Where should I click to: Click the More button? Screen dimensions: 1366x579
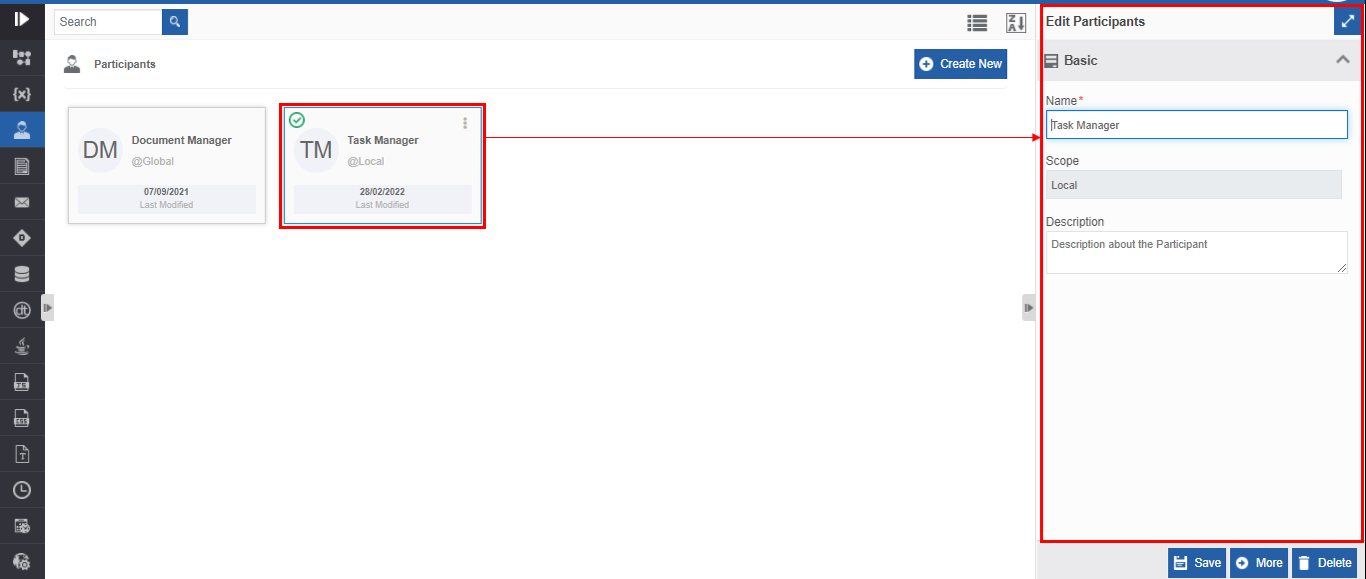tap(1259, 563)
